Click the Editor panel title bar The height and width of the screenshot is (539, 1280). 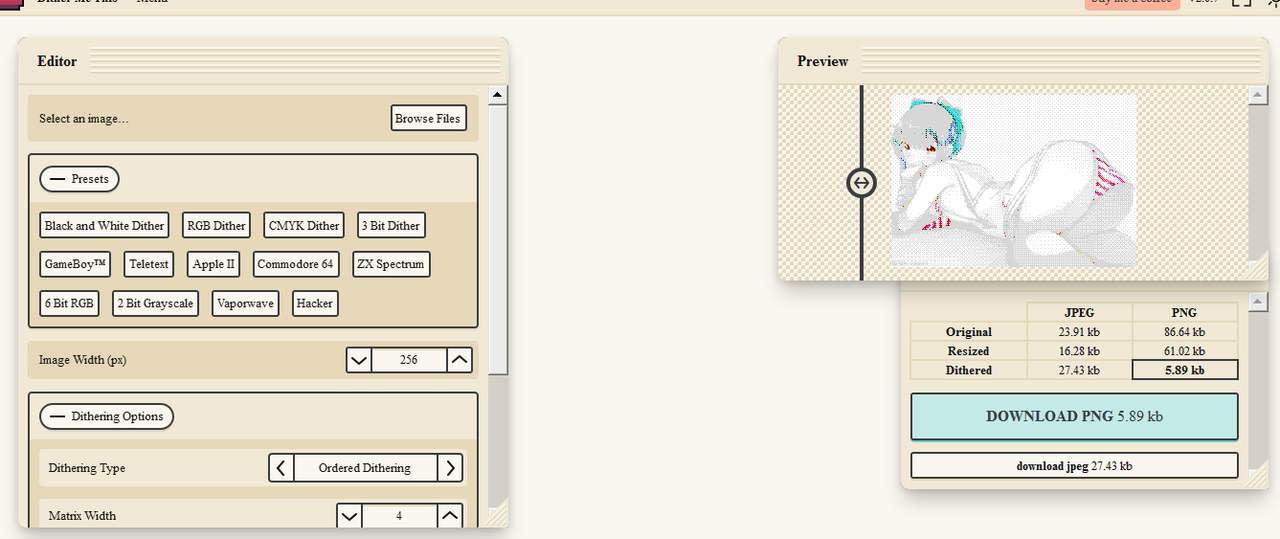tap(263, 61)
